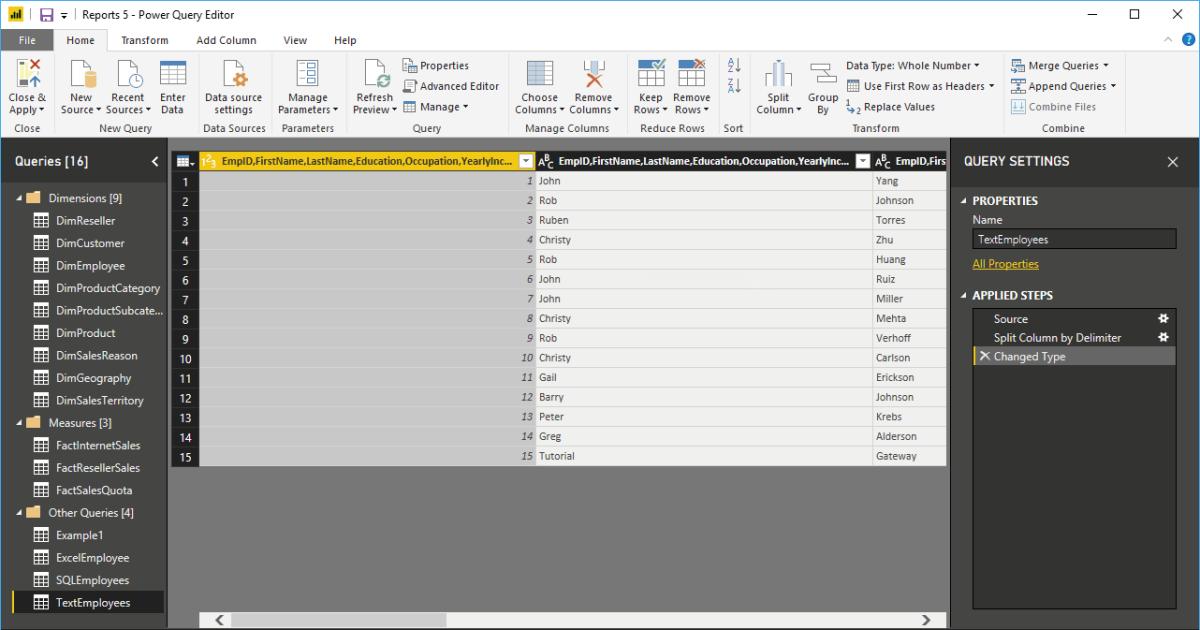Select the Split Column by Delimiter step
Image resolution: width=1200 pixels, height=630 pixels.
(x=1057, y=338)
